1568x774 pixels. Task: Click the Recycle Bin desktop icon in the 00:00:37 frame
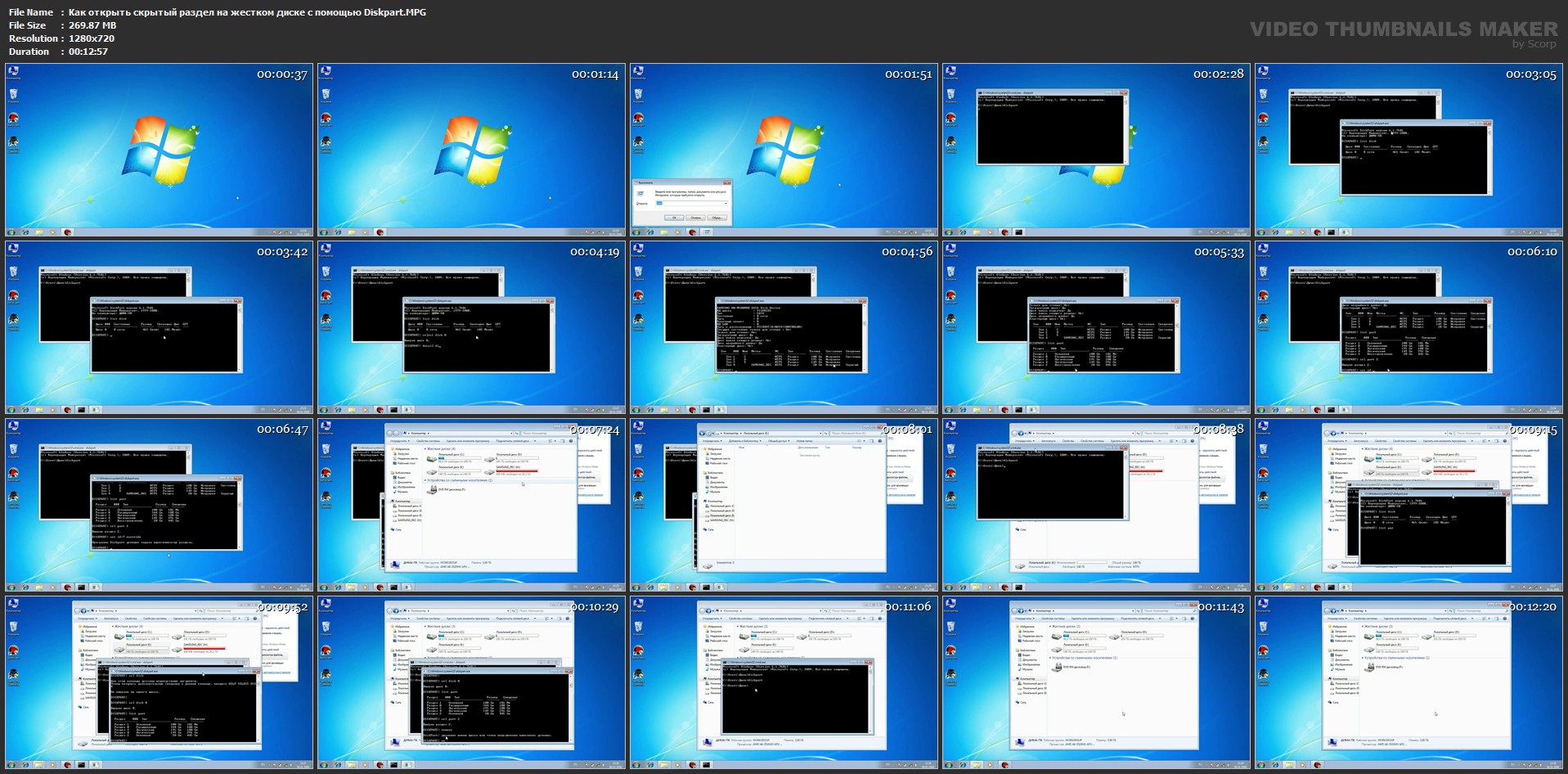click(x=13, y=96)
